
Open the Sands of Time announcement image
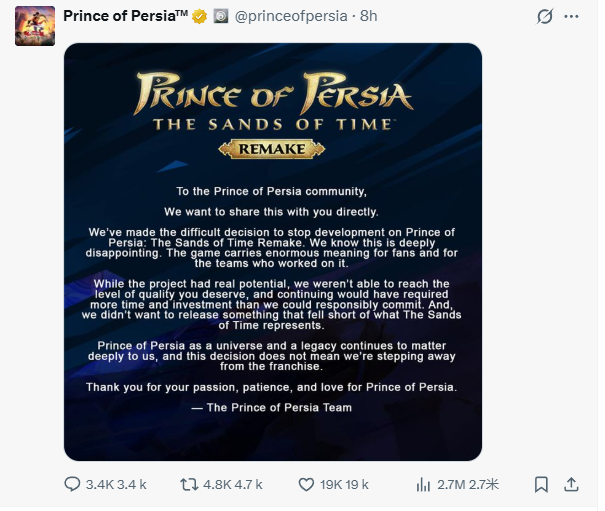coord(272,300)
